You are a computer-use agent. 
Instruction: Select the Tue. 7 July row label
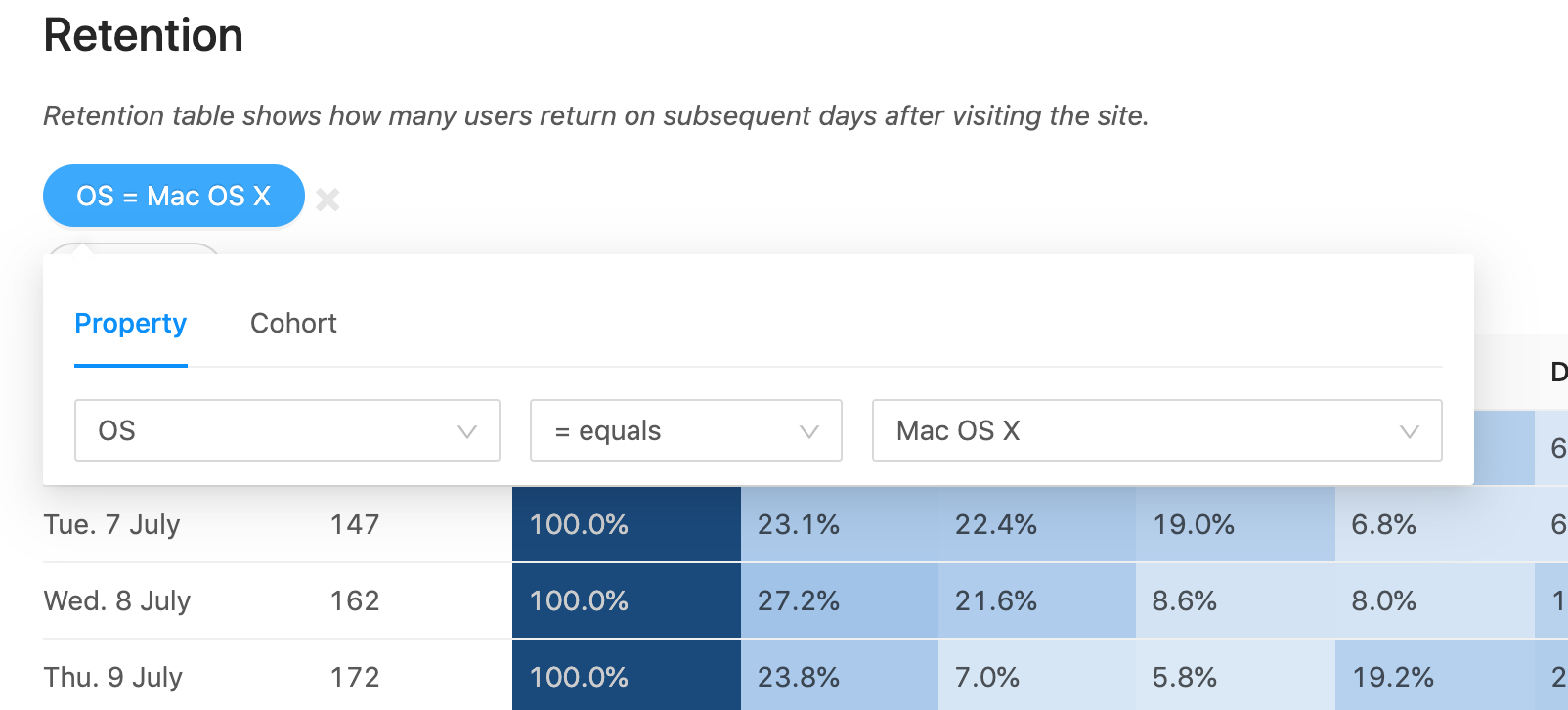pyautogui.click(x=112, y=525)
